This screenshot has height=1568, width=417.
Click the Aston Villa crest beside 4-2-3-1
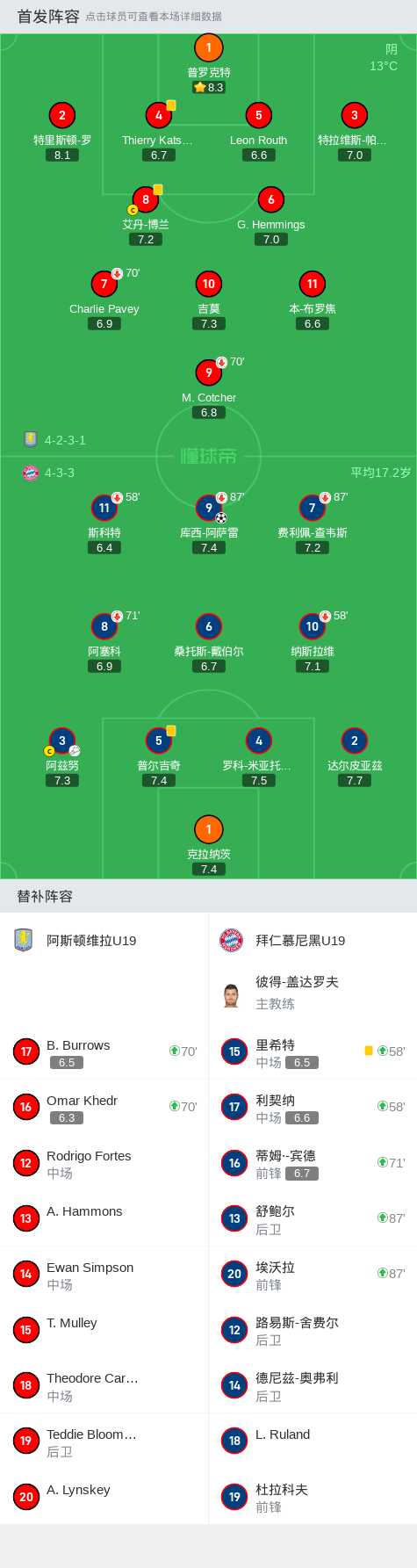(31, 439)
